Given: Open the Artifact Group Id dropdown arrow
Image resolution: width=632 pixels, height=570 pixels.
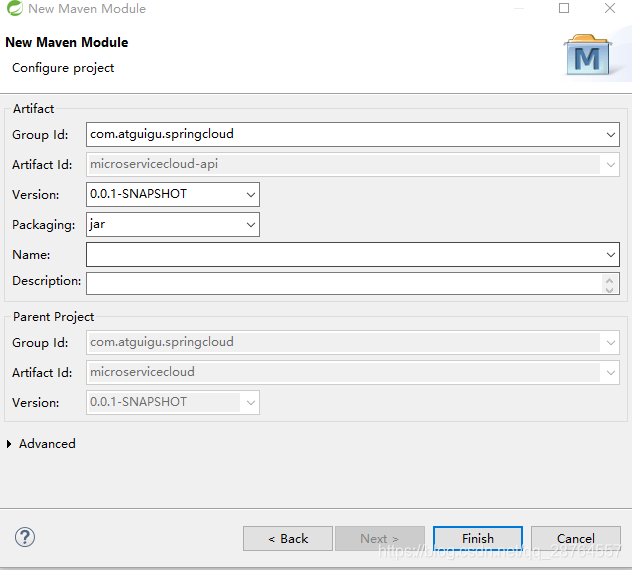Looking at the screenshot, I should click(x=611, y=135).
